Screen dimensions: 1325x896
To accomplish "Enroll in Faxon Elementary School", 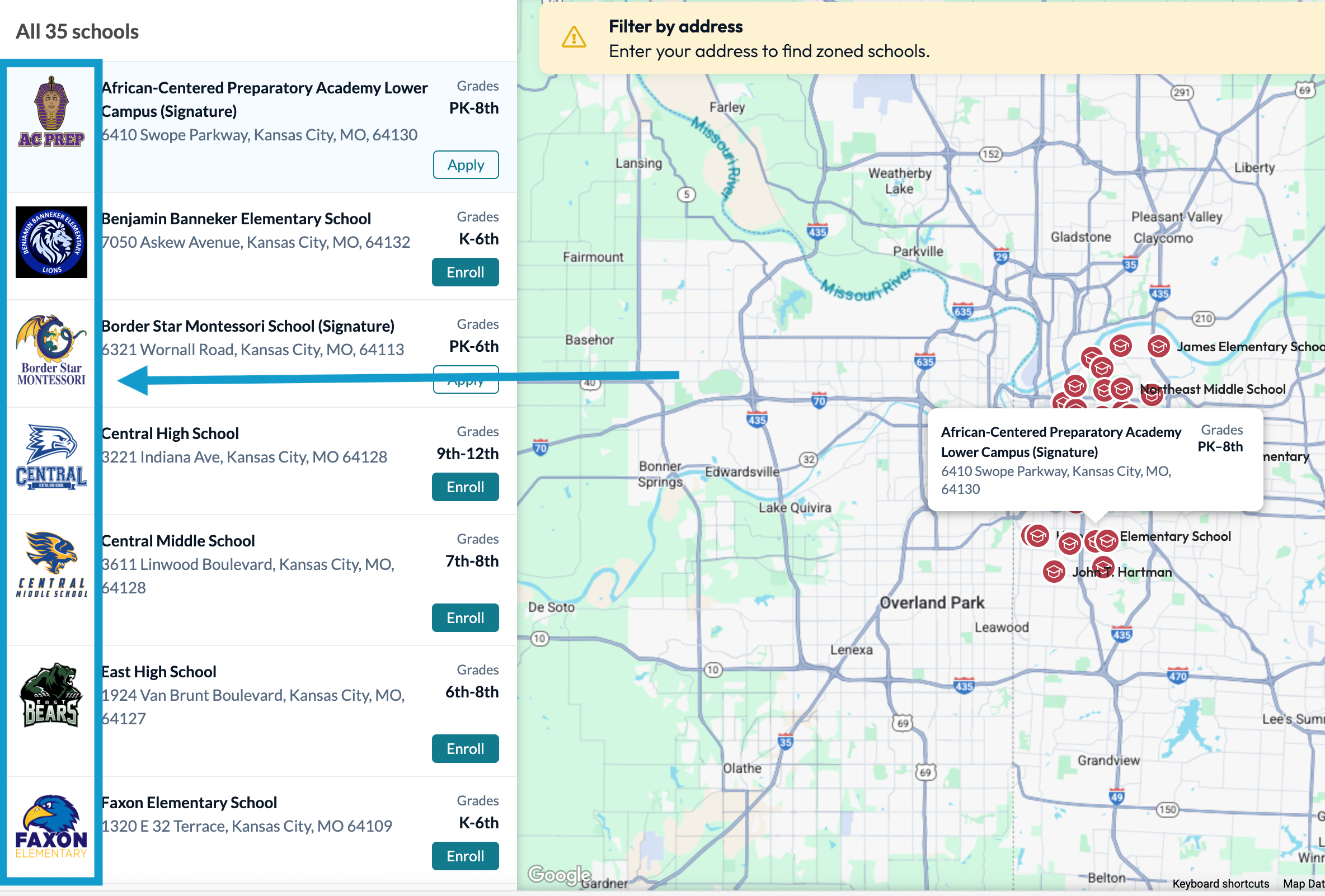I will pyautogui.click(x=465, y=856).
